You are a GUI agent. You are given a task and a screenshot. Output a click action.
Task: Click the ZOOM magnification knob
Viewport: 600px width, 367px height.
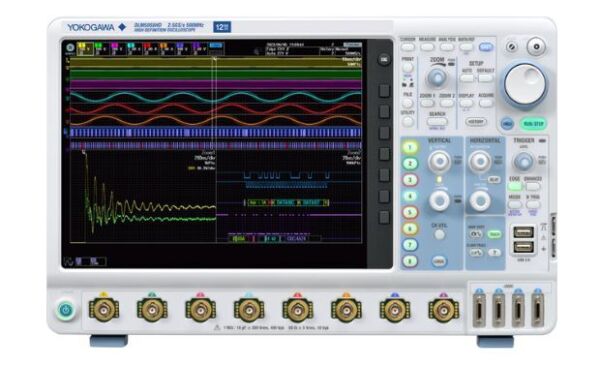tap(437, 78)
